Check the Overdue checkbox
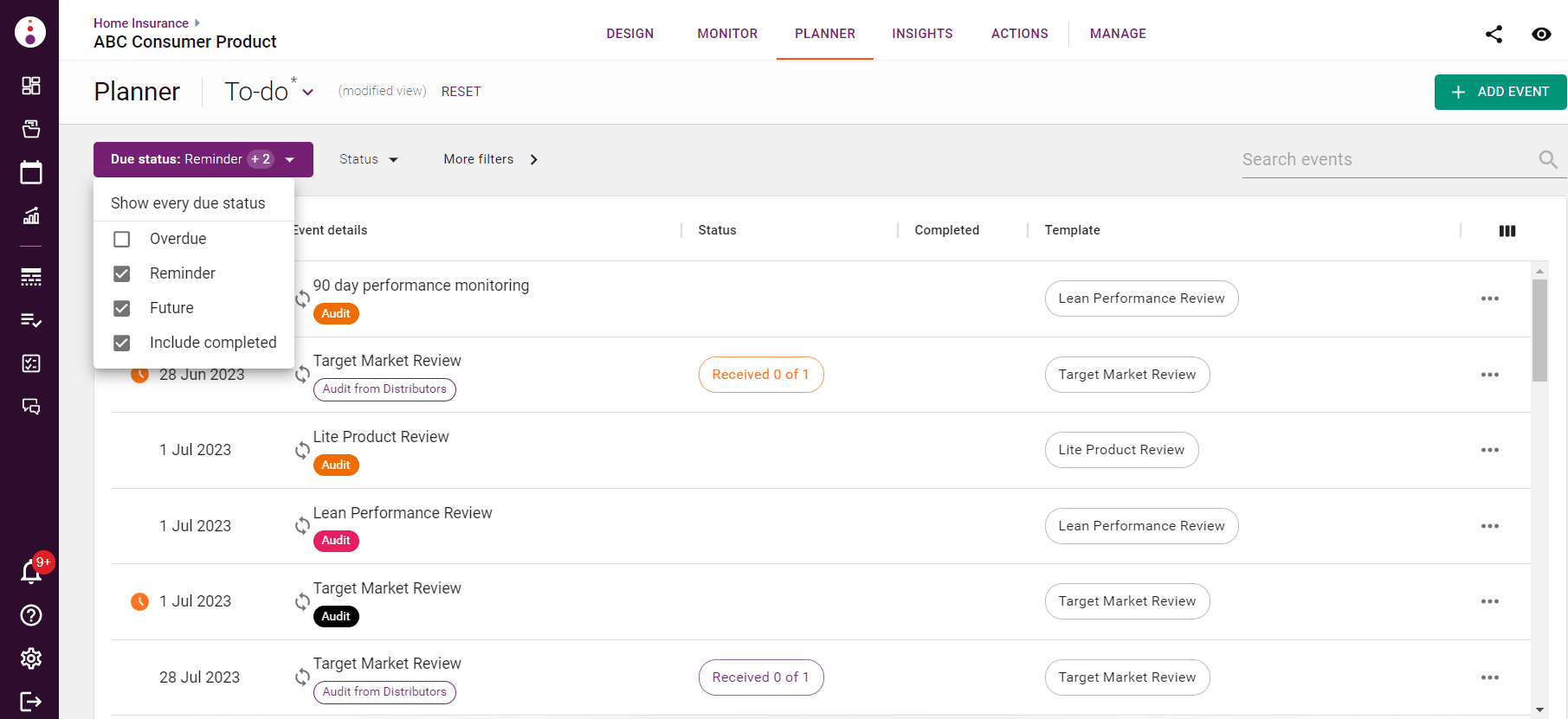Screen dimensions: 1568x719 click(x=122, y=239)
